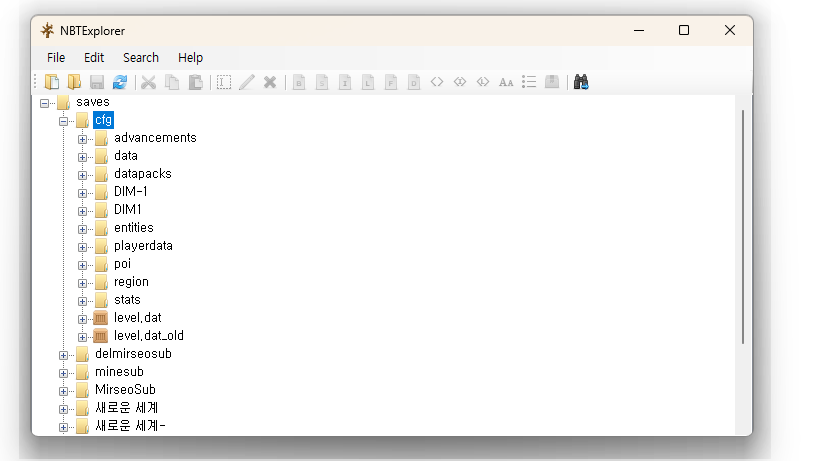Add a Float tag with the F icon
This screenshot has height=461, width=830.
(x=391, y=82)
